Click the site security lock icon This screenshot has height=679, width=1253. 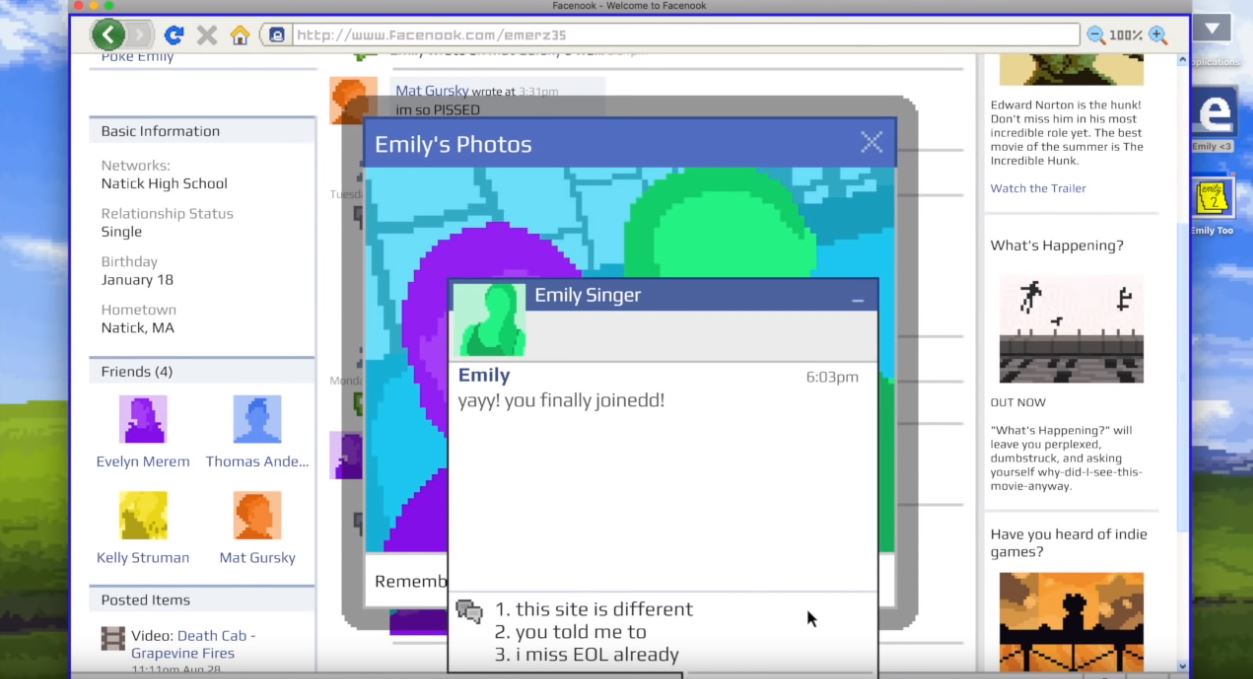click(276, 35)
